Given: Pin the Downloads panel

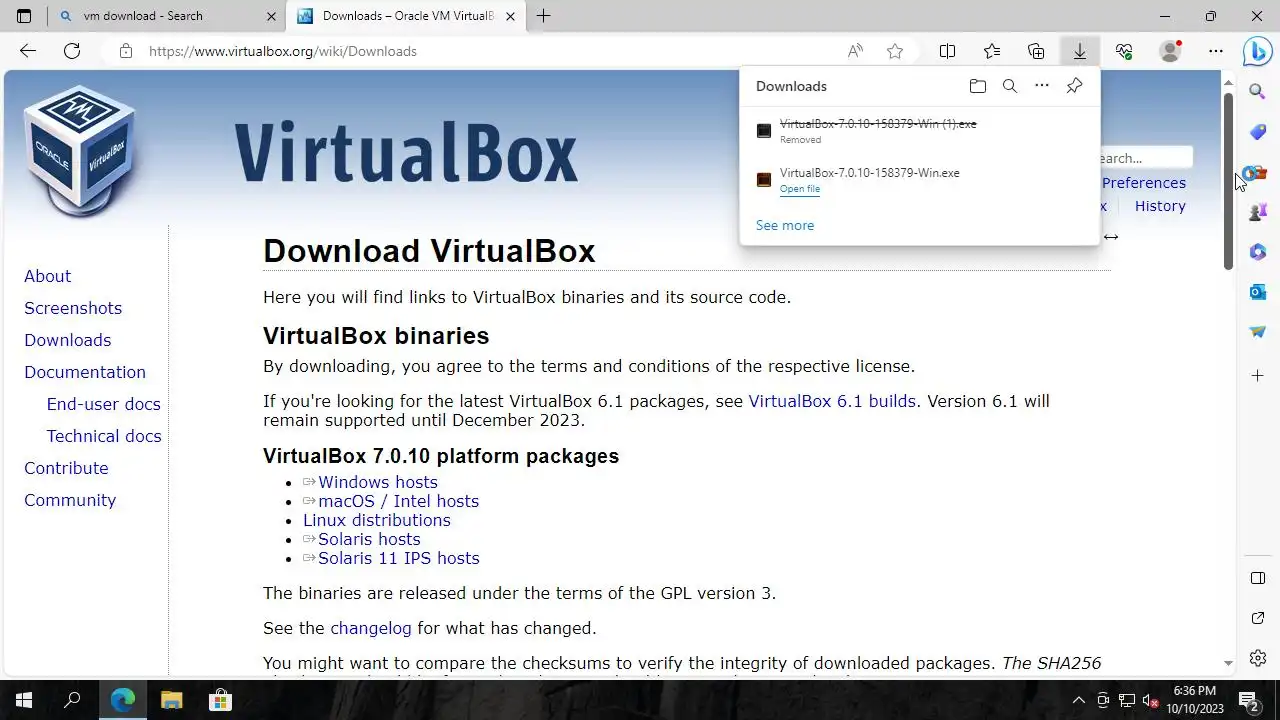Looking at the screenshot, I should [1074, 86].
